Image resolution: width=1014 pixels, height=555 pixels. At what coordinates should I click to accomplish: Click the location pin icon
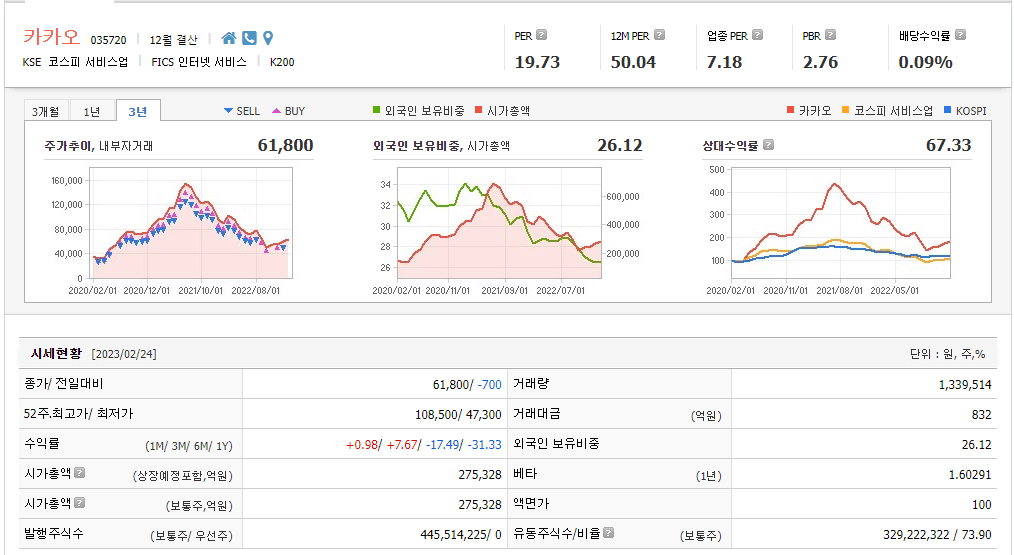(x=268, y=38)
